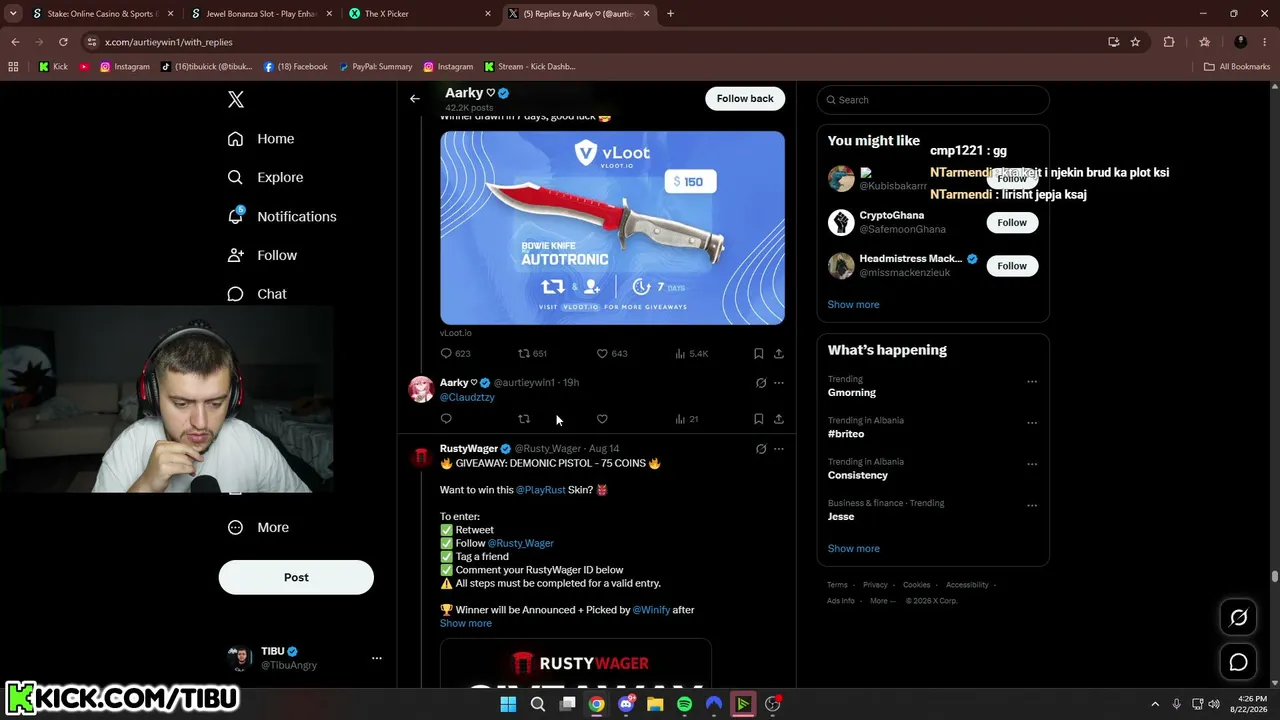This screenshot has width=1280, height=720.
Task: Reply to Aarky's @Claudztzy post
Action: [x=446, y=419]
